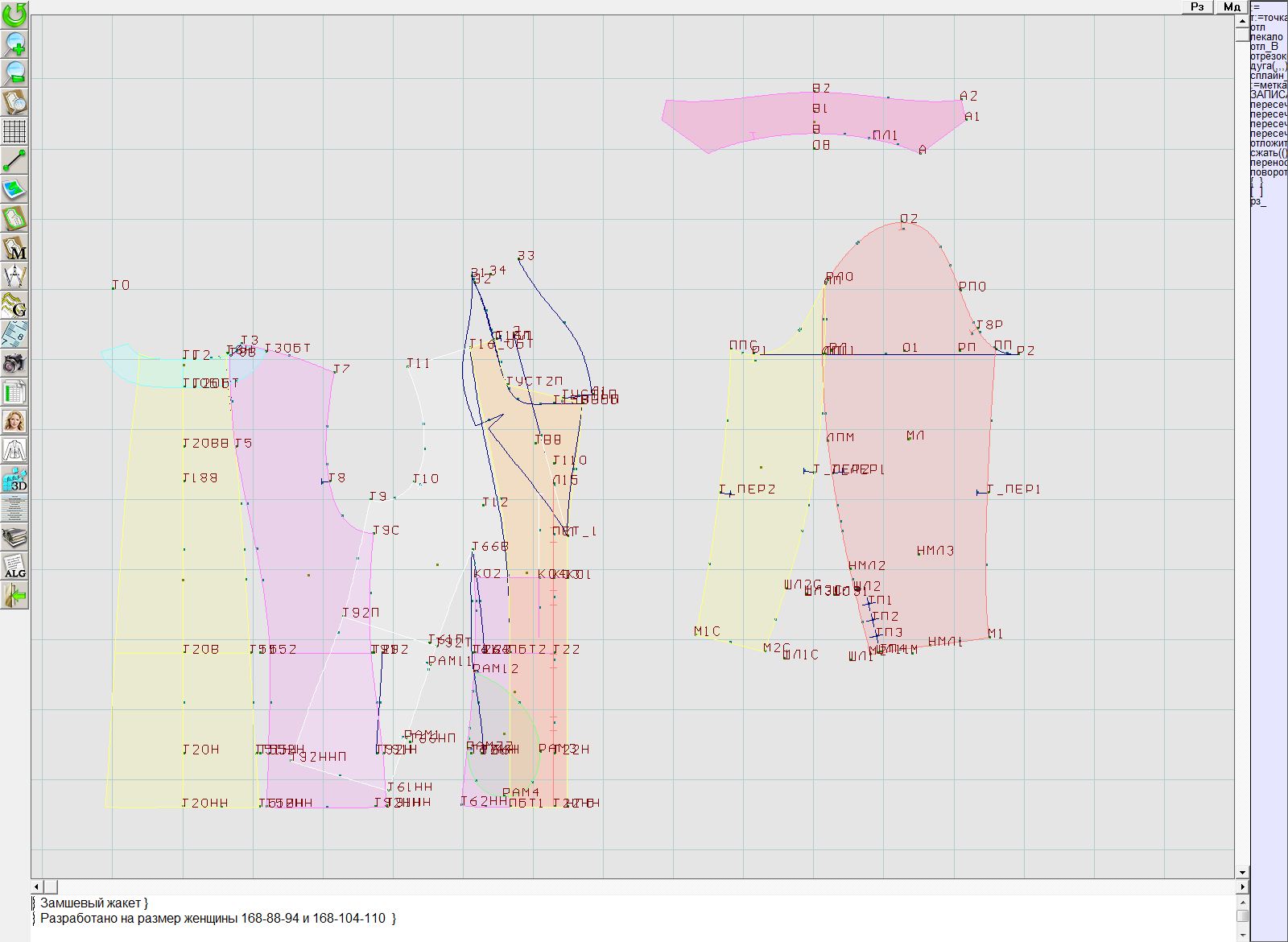This screenshot has width=1288, height=942.
Task: Click the camera snapshot icon
Action: coord(14,363)
